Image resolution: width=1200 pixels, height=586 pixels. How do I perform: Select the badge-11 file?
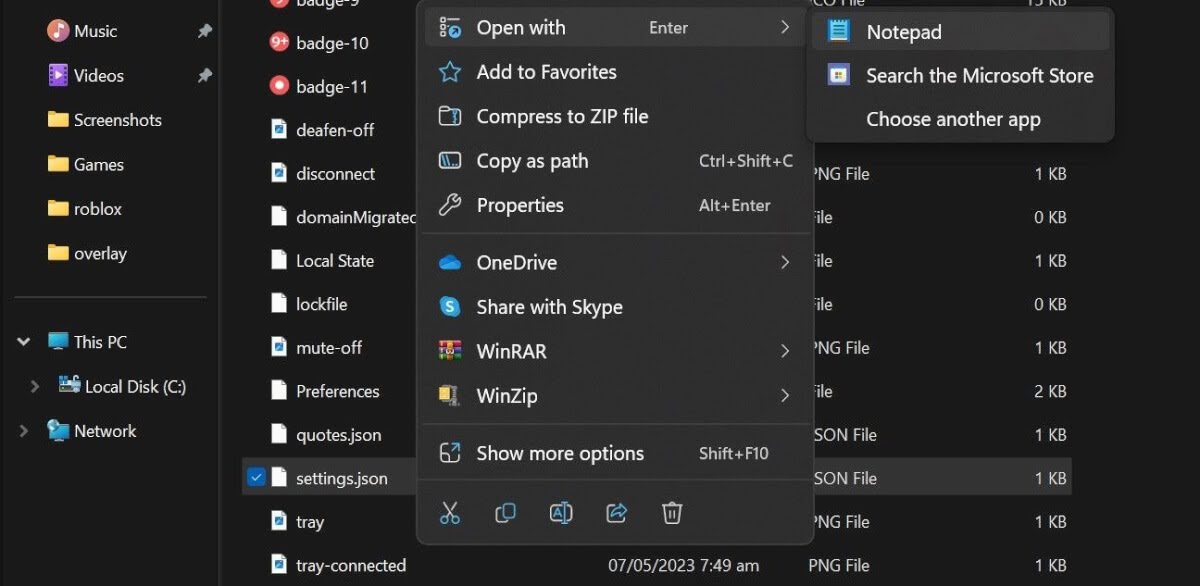331,86
